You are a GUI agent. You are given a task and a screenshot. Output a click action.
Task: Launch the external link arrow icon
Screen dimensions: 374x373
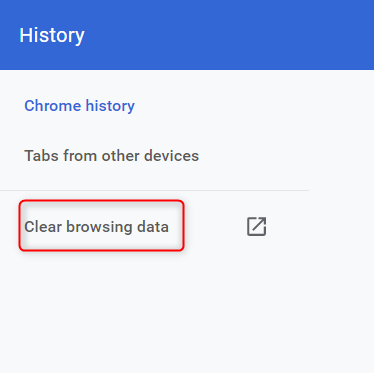256,227
